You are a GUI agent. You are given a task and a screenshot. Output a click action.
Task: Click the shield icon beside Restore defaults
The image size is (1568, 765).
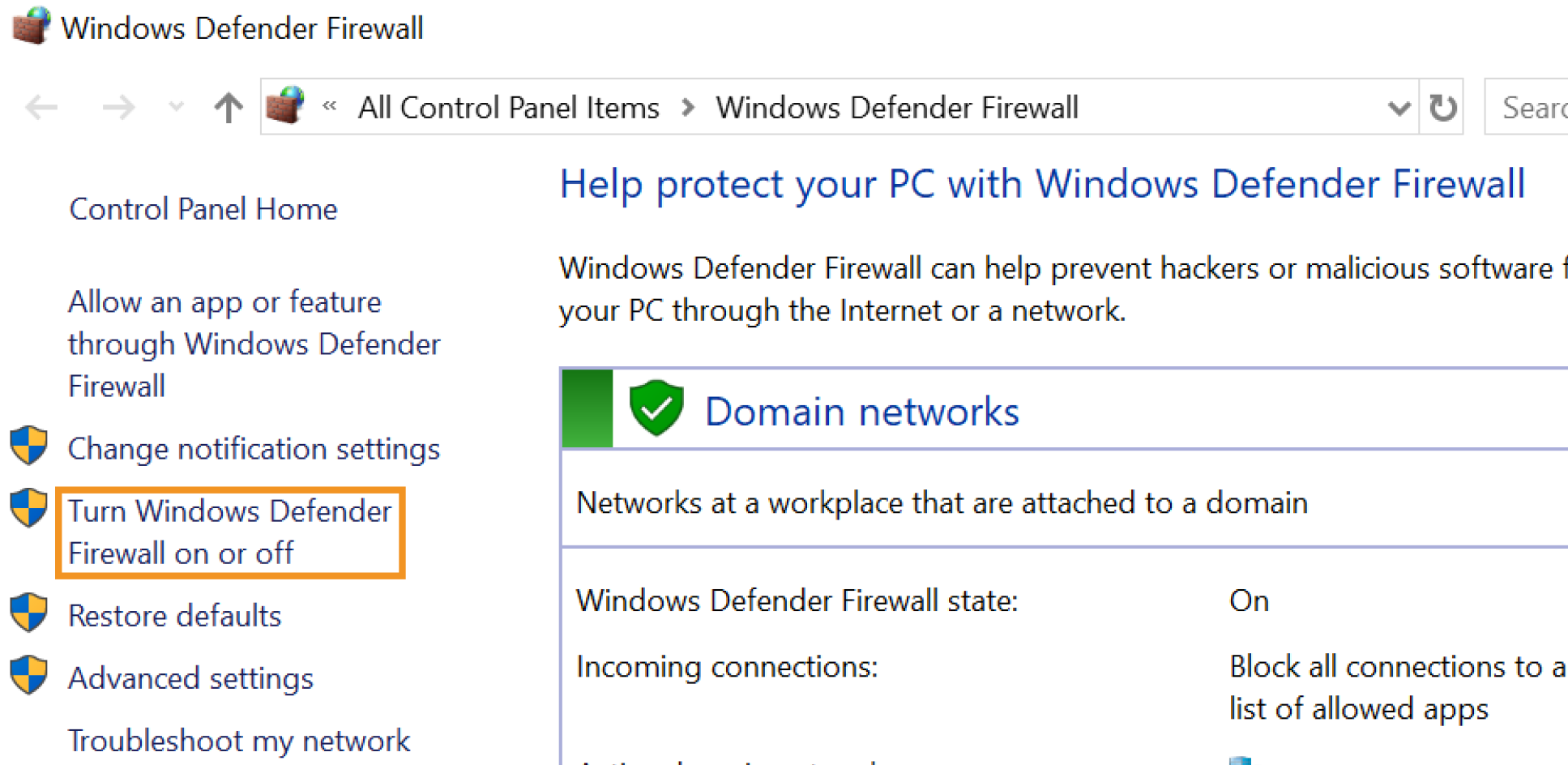click(28, 613)
